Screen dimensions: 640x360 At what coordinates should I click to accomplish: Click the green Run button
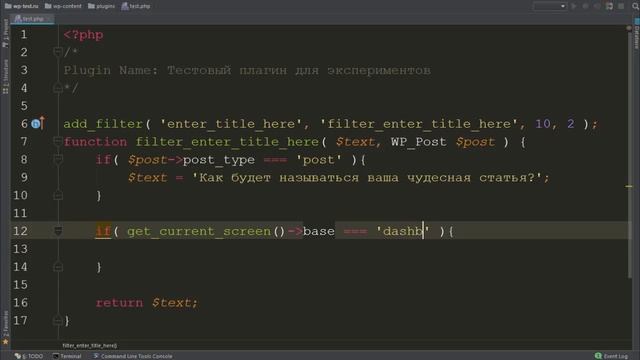point(574,6)
